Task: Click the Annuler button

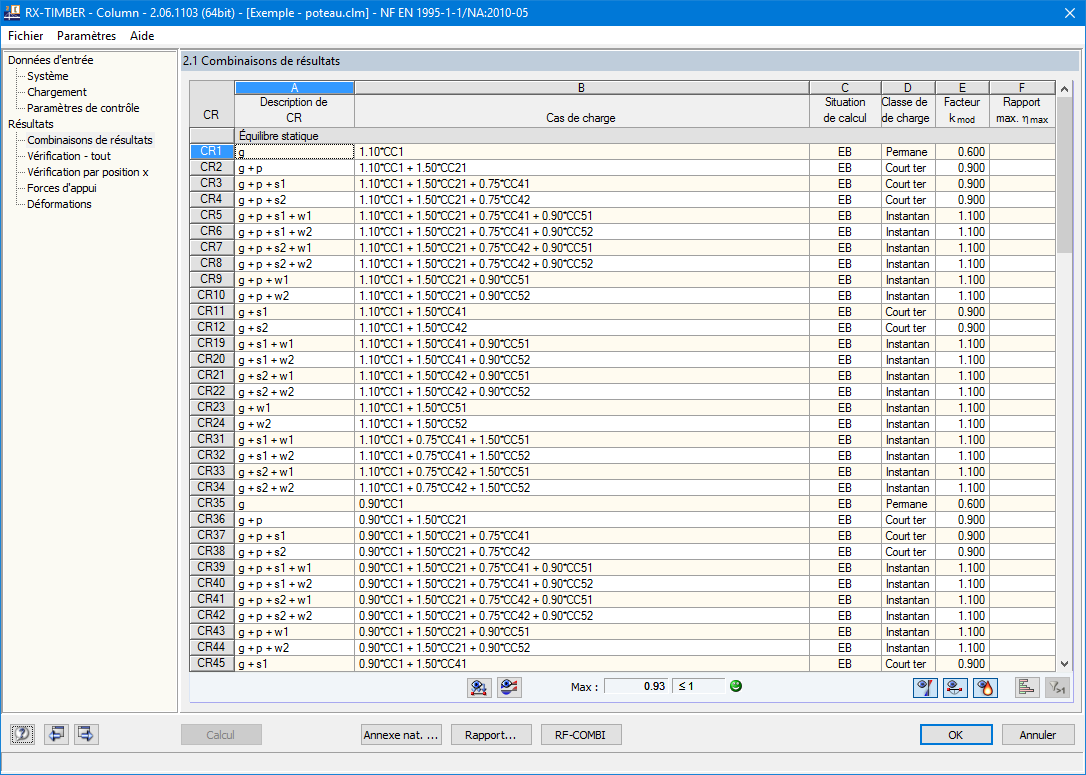Action: 1038,735
